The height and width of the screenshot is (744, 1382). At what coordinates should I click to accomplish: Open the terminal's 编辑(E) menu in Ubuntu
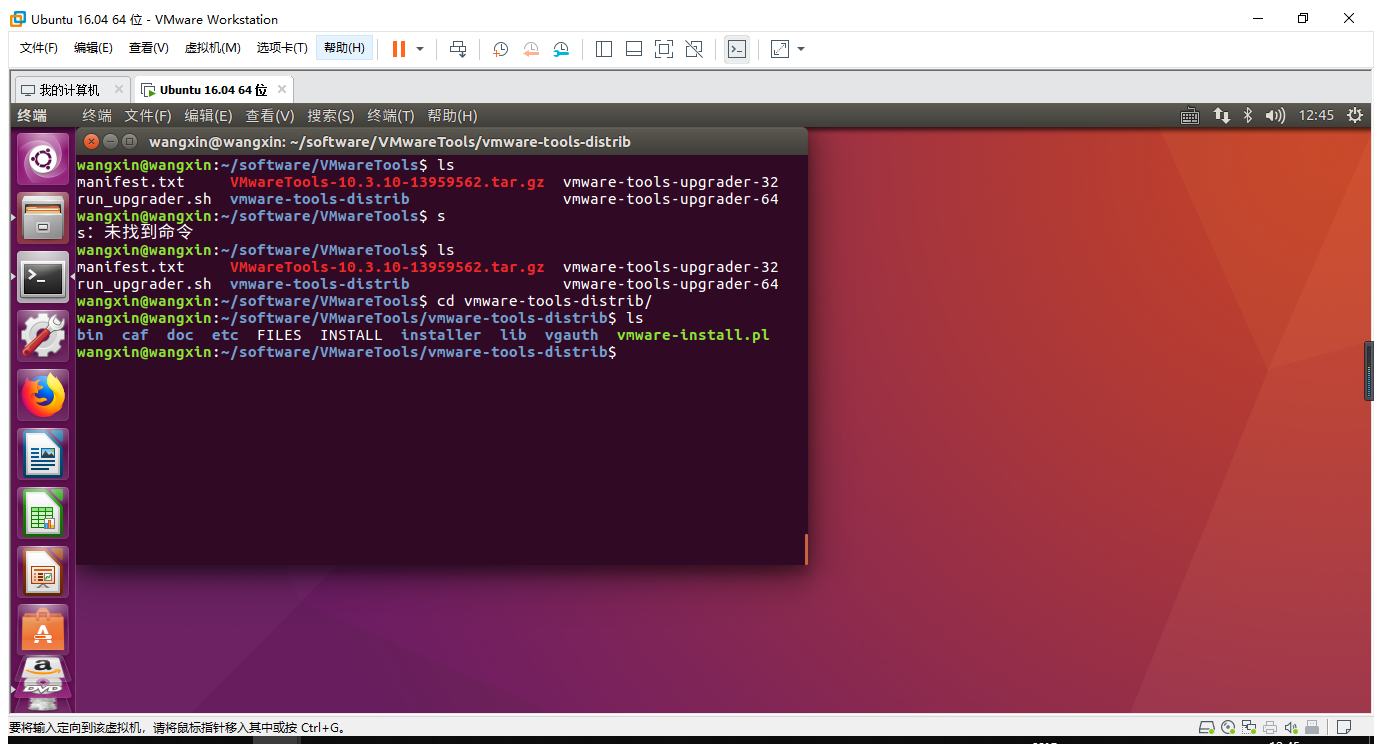click(x=208, y=116)
